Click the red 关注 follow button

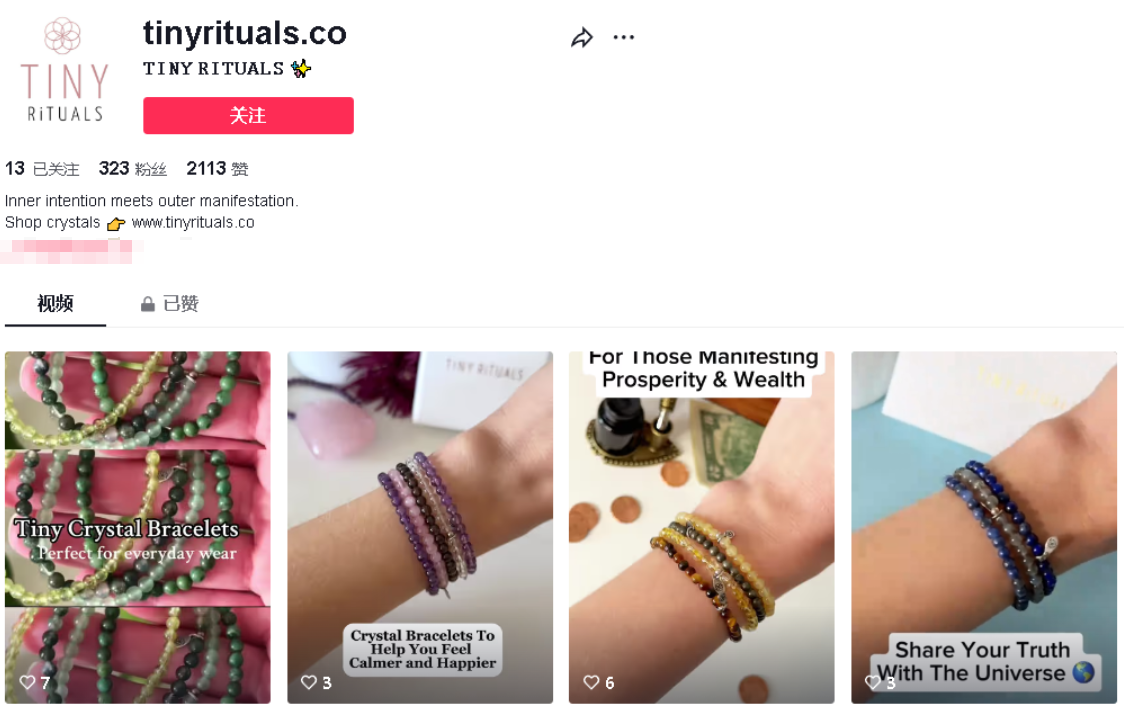click(x=248, y=115)
